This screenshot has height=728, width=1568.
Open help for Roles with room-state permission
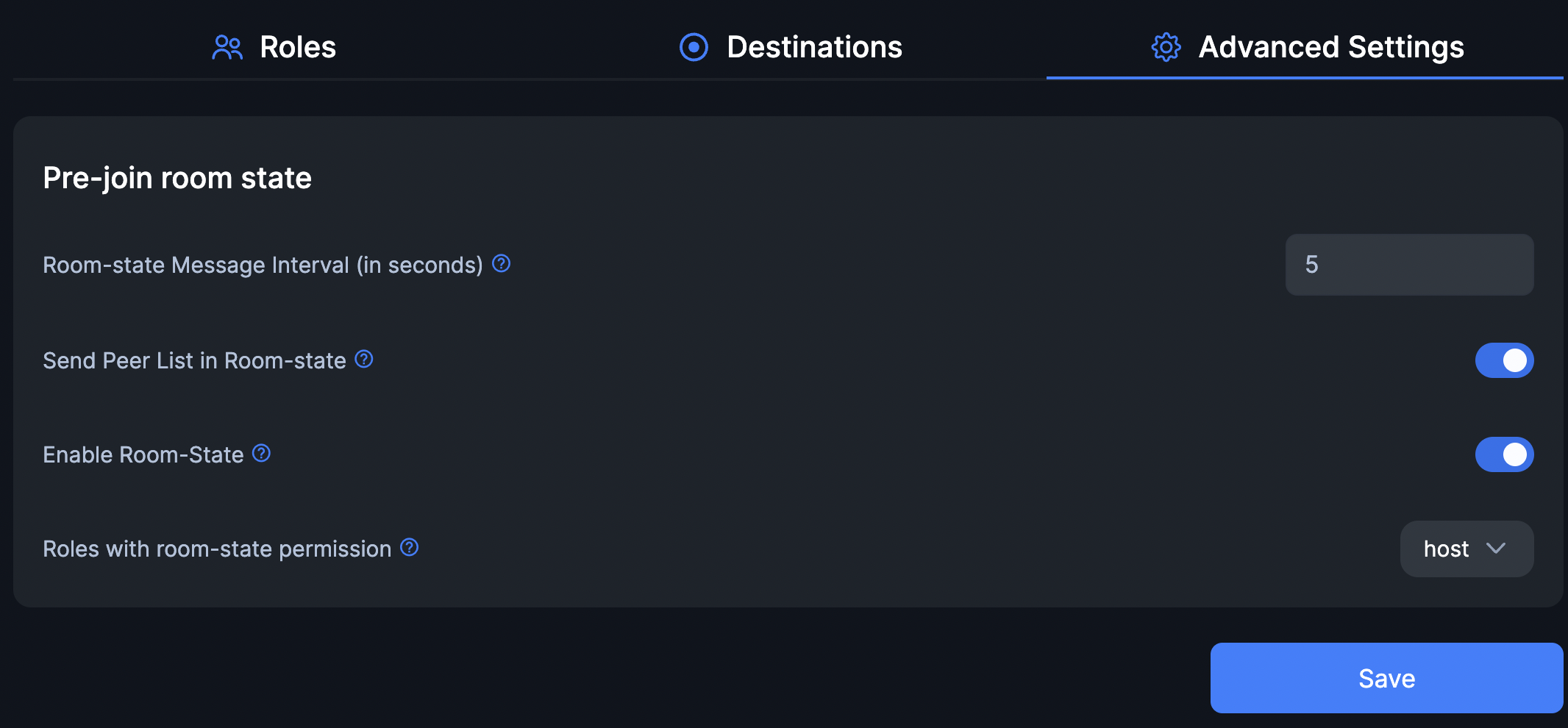[x=409, y=548]
